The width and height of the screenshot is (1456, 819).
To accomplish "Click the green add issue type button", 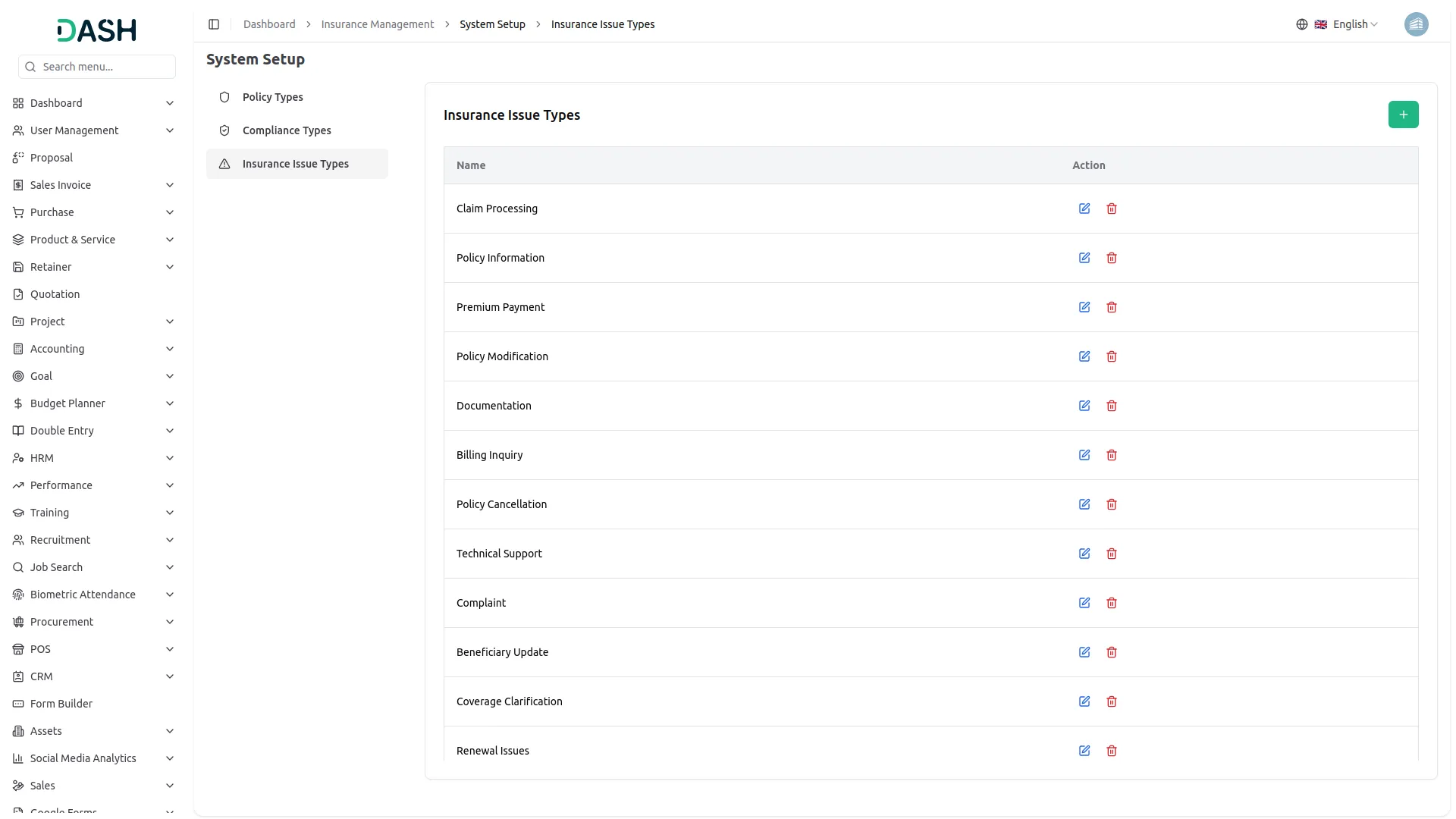I will (x=1403, y=115).
